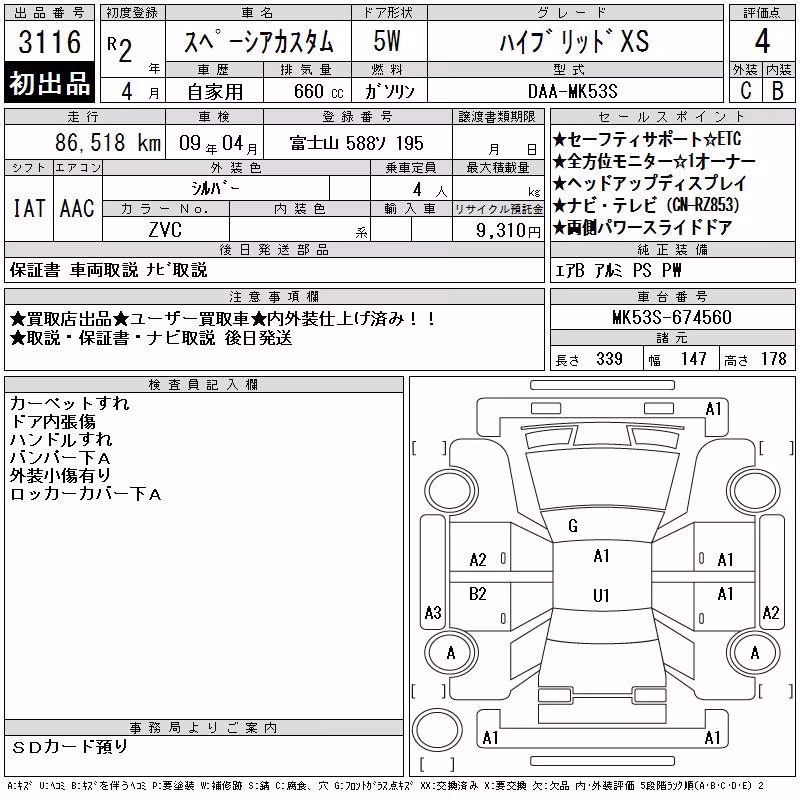
Task: Click the A3 mark on left side sill
Action: point(433,612)
